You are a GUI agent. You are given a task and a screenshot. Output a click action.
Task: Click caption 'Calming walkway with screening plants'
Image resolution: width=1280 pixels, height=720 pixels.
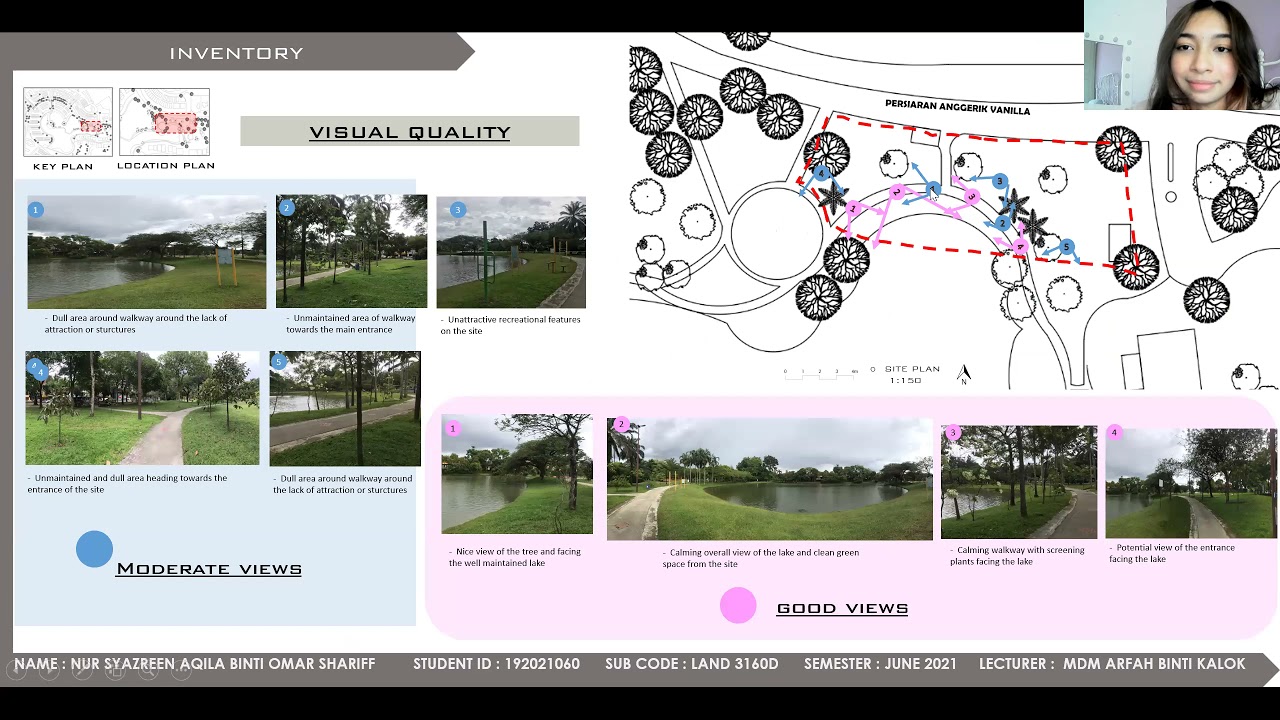(1017, 556)
